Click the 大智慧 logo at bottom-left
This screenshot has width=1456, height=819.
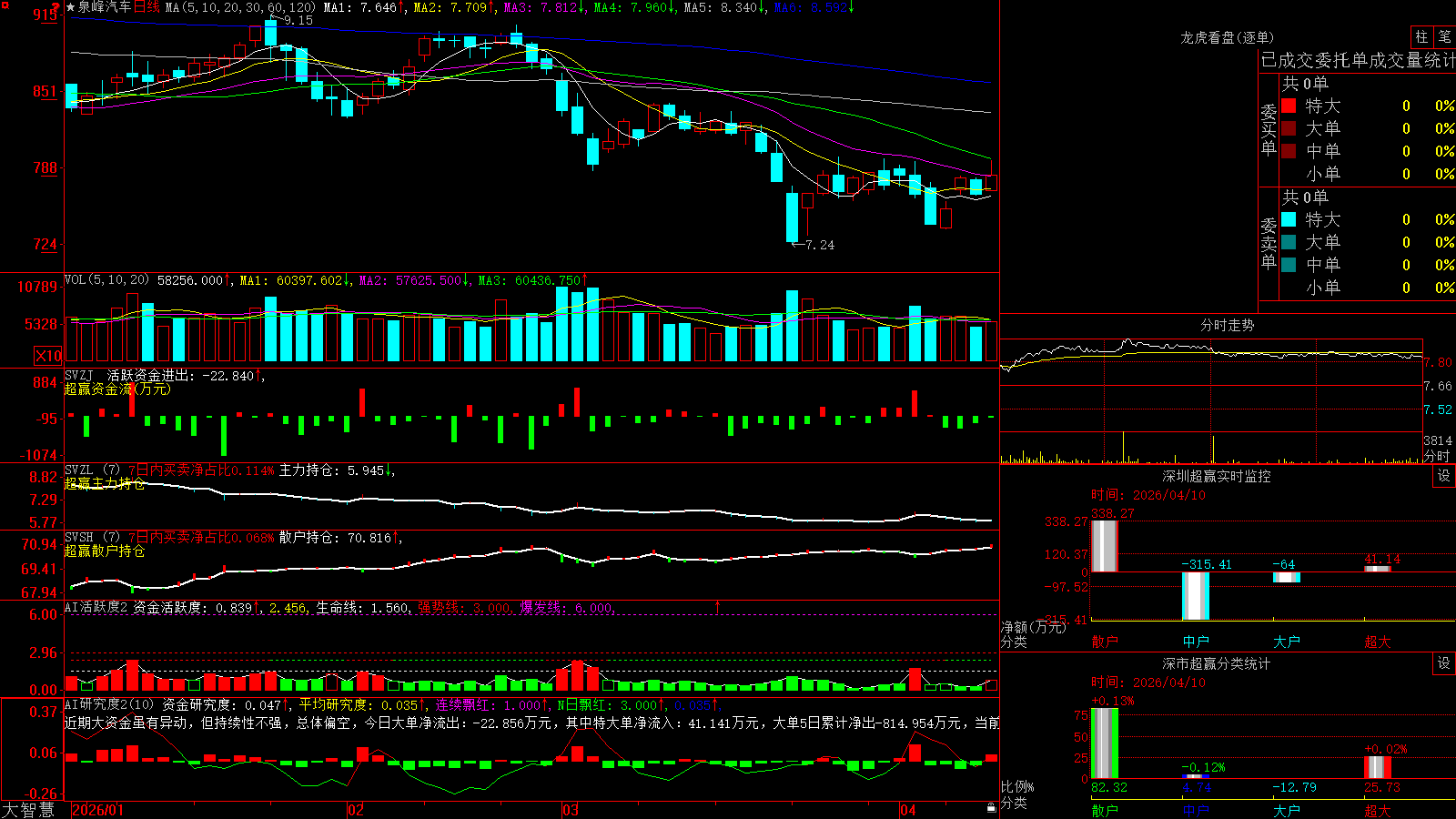click(28, 809)
